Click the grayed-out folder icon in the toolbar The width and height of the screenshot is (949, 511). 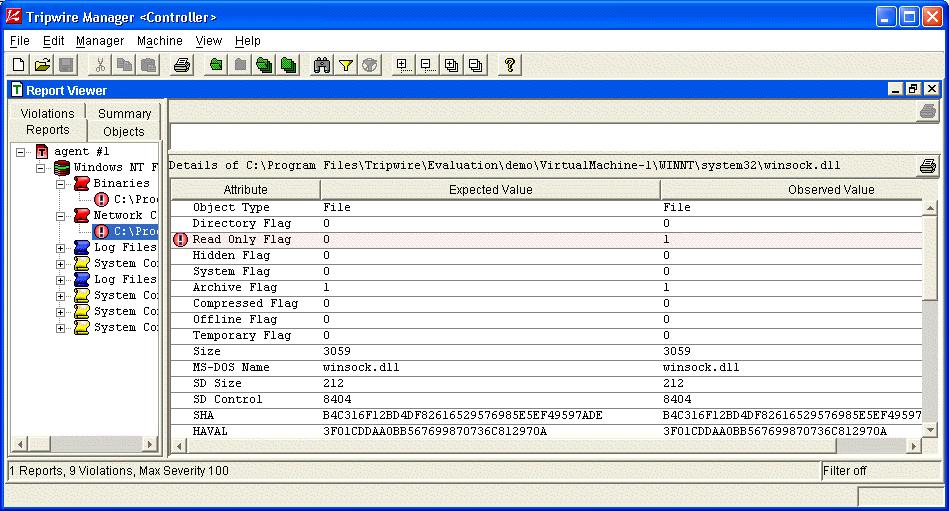click(240, 65)
